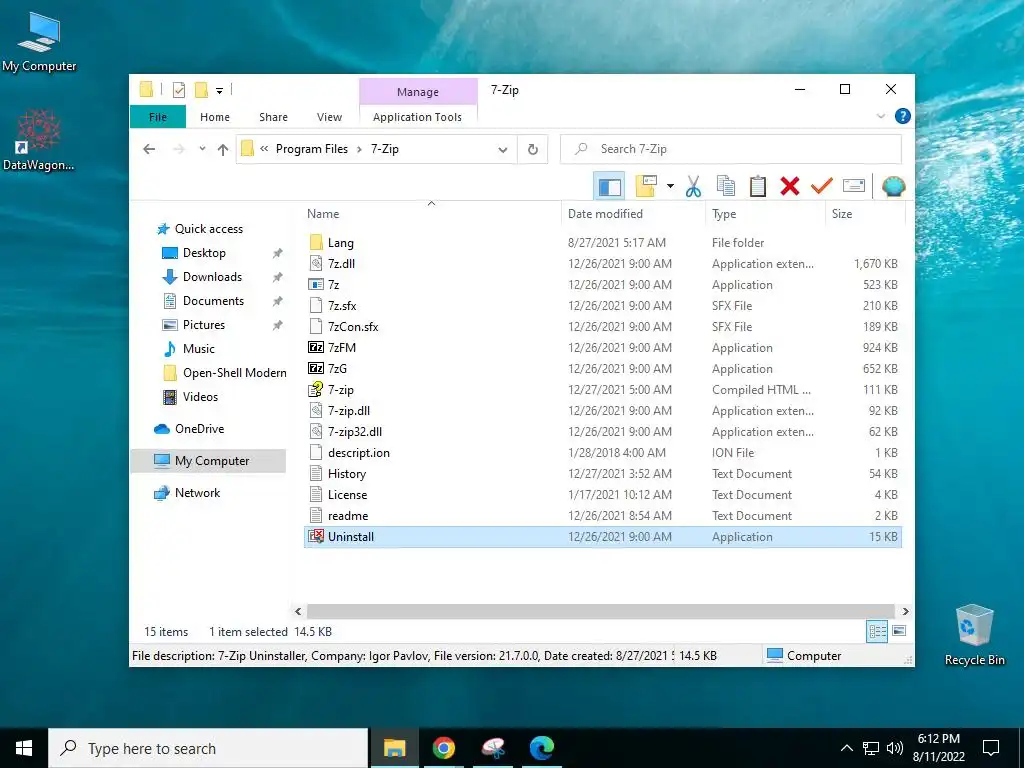Select OneDrive in navigation pane
This screenshot has height=768, width=1024.
[199, 429]
